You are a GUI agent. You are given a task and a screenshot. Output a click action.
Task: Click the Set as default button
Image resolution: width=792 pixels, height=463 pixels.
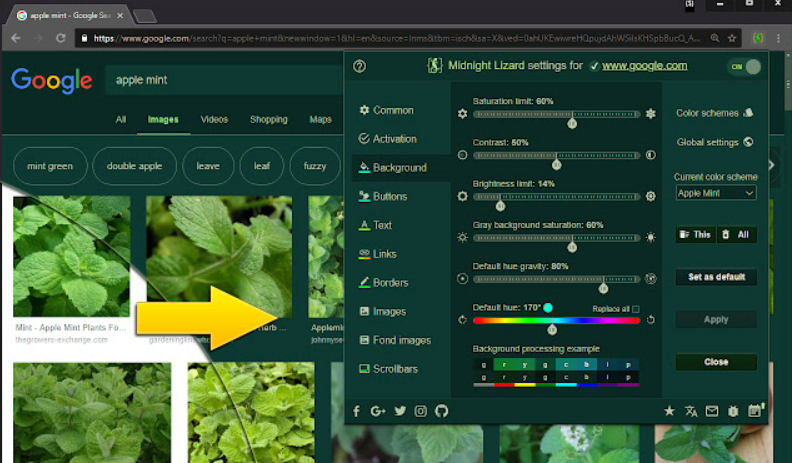(715, 277)
